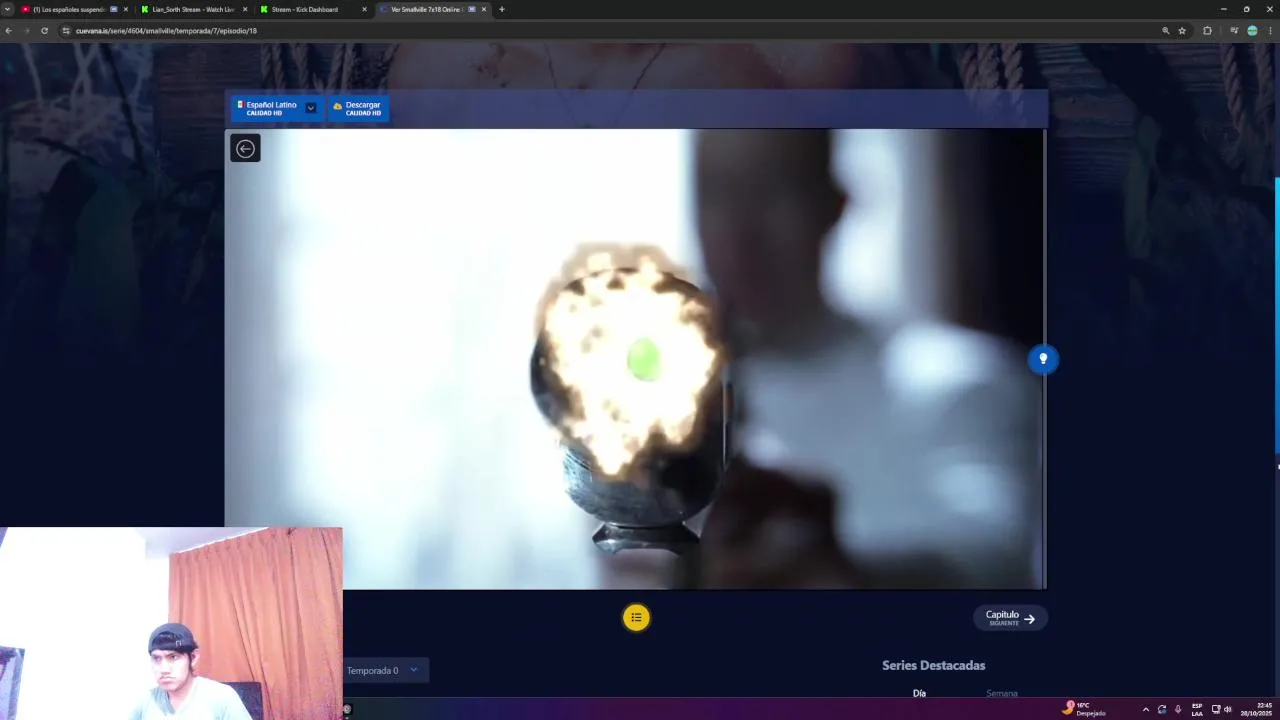View site information icon in address bar
This screenshot has height=720, width=1280.
click(x=66, y=31)
